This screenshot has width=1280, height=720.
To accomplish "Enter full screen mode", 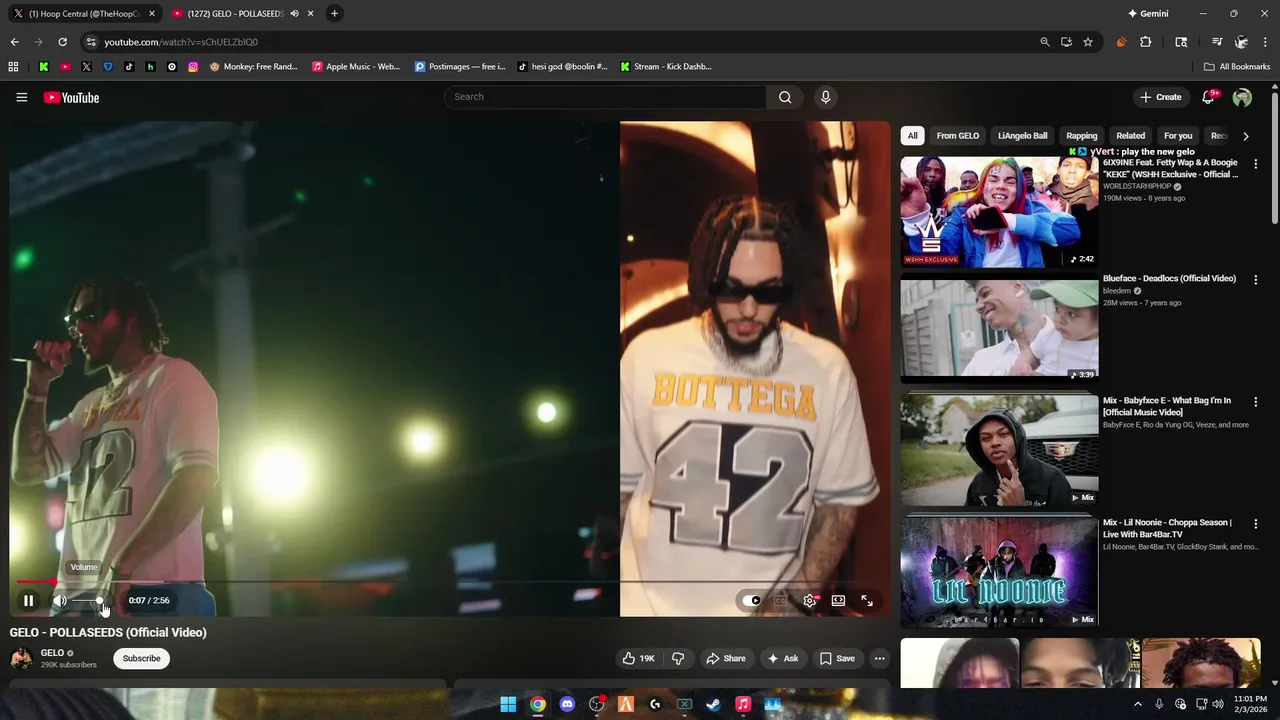I will [867, 600].
